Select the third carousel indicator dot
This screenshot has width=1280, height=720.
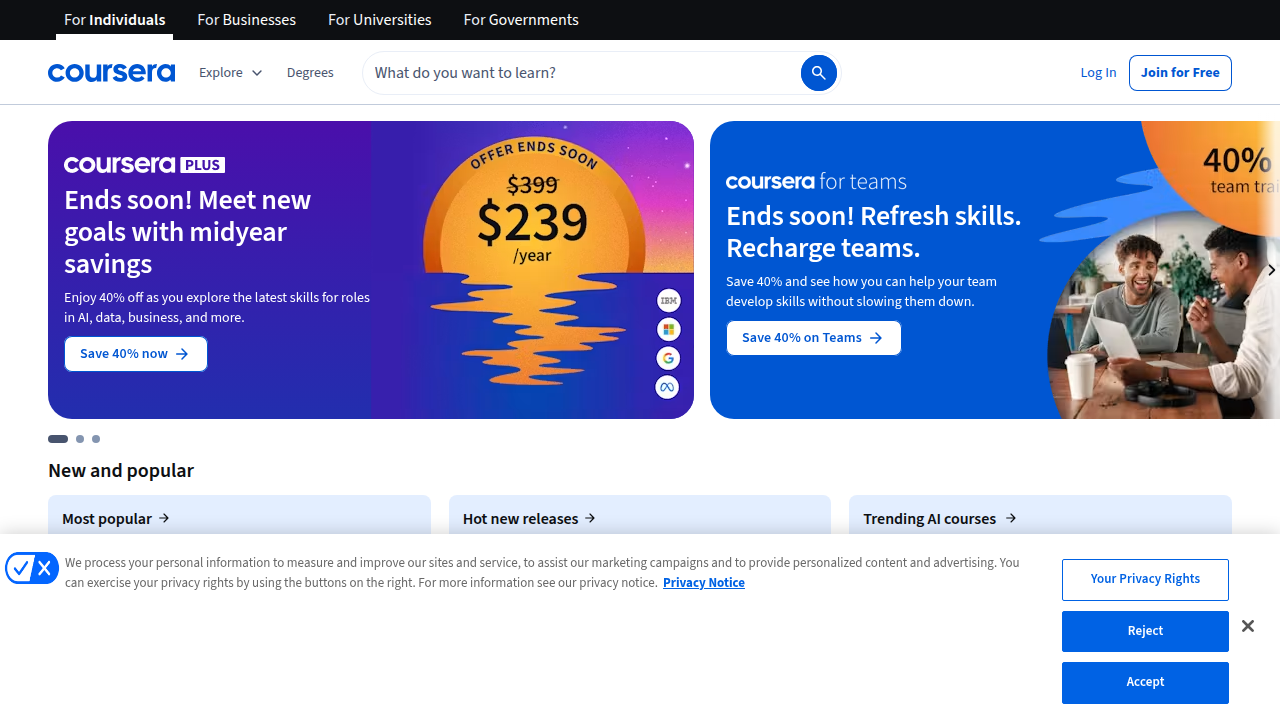click(x=96, y=439)
